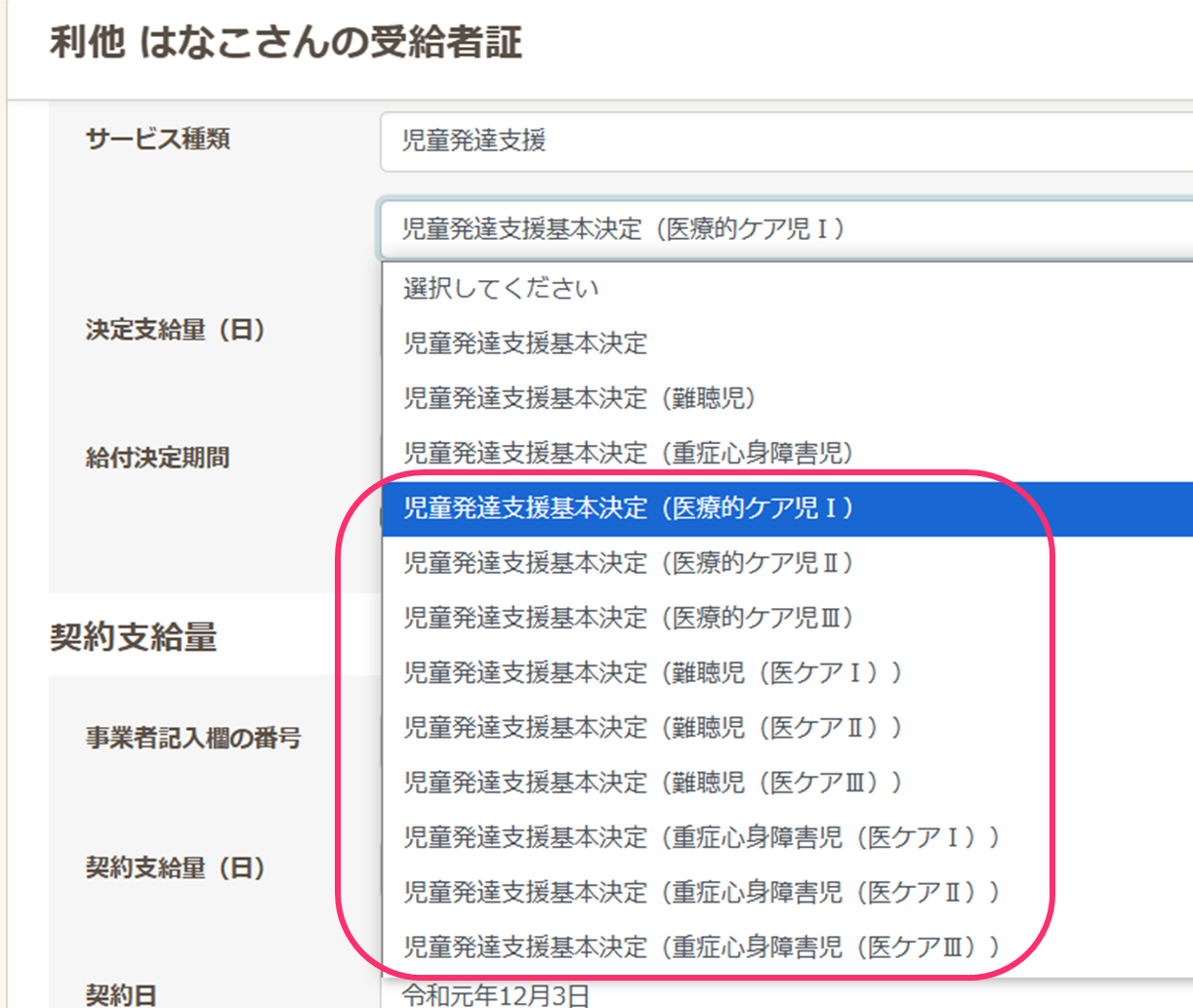
Task: Select 難聴児（医ケアⅠ） option
Action: (652, 672)
